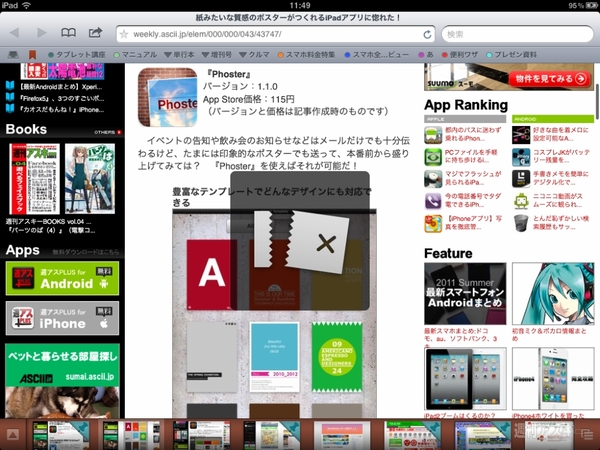Tap the 週アスPLUS for iPhone button
The image size is (600, 450).
click(x=62, y=318)
